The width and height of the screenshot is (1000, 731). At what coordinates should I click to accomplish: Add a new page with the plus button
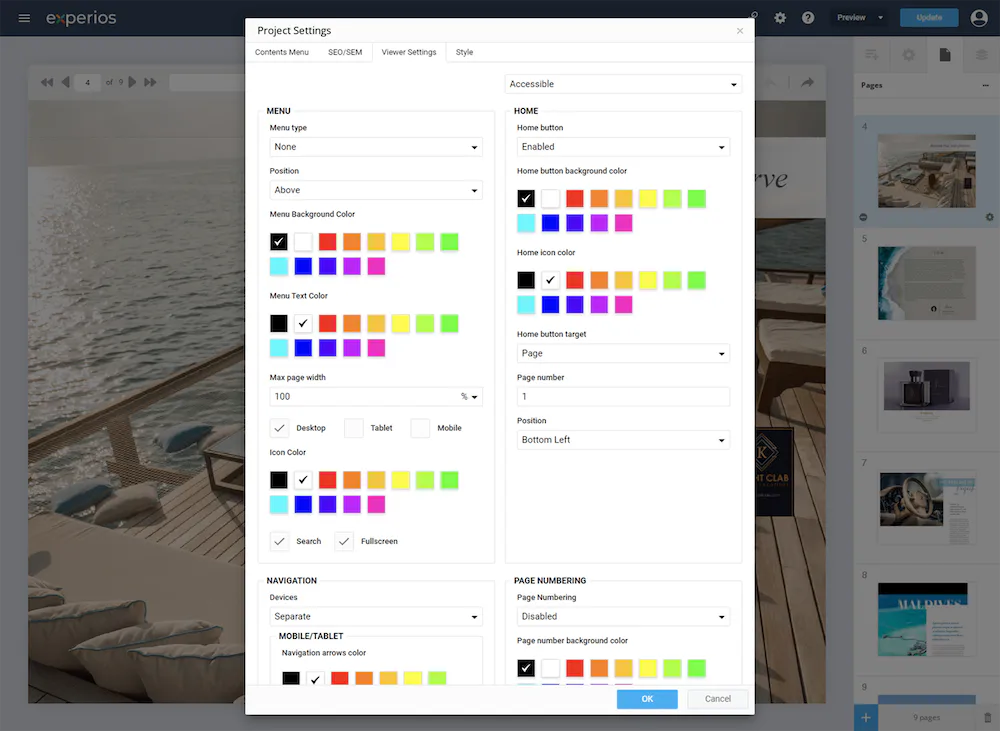click(865, 718)
